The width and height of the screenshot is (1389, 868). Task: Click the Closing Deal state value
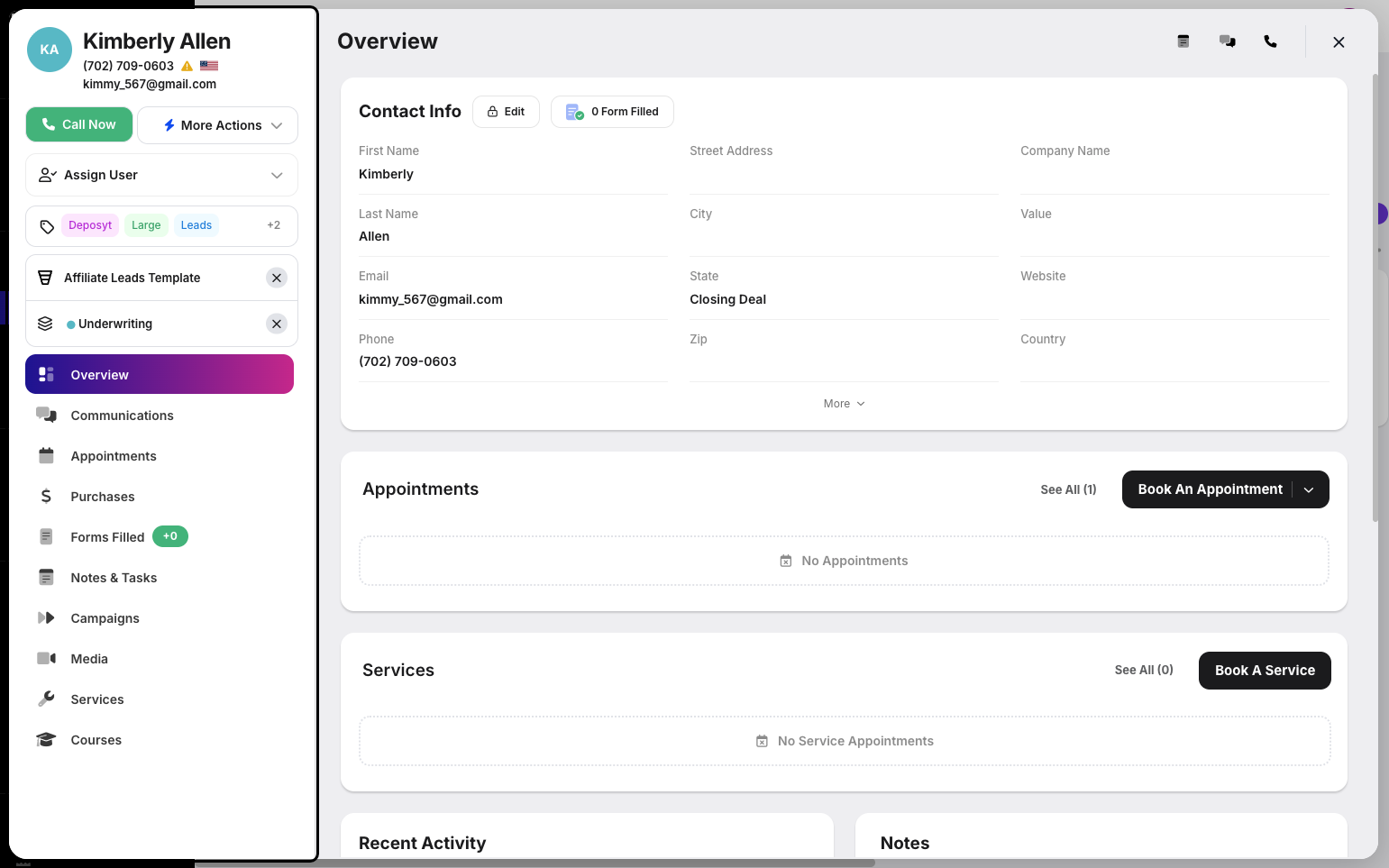tap(727, 299)
